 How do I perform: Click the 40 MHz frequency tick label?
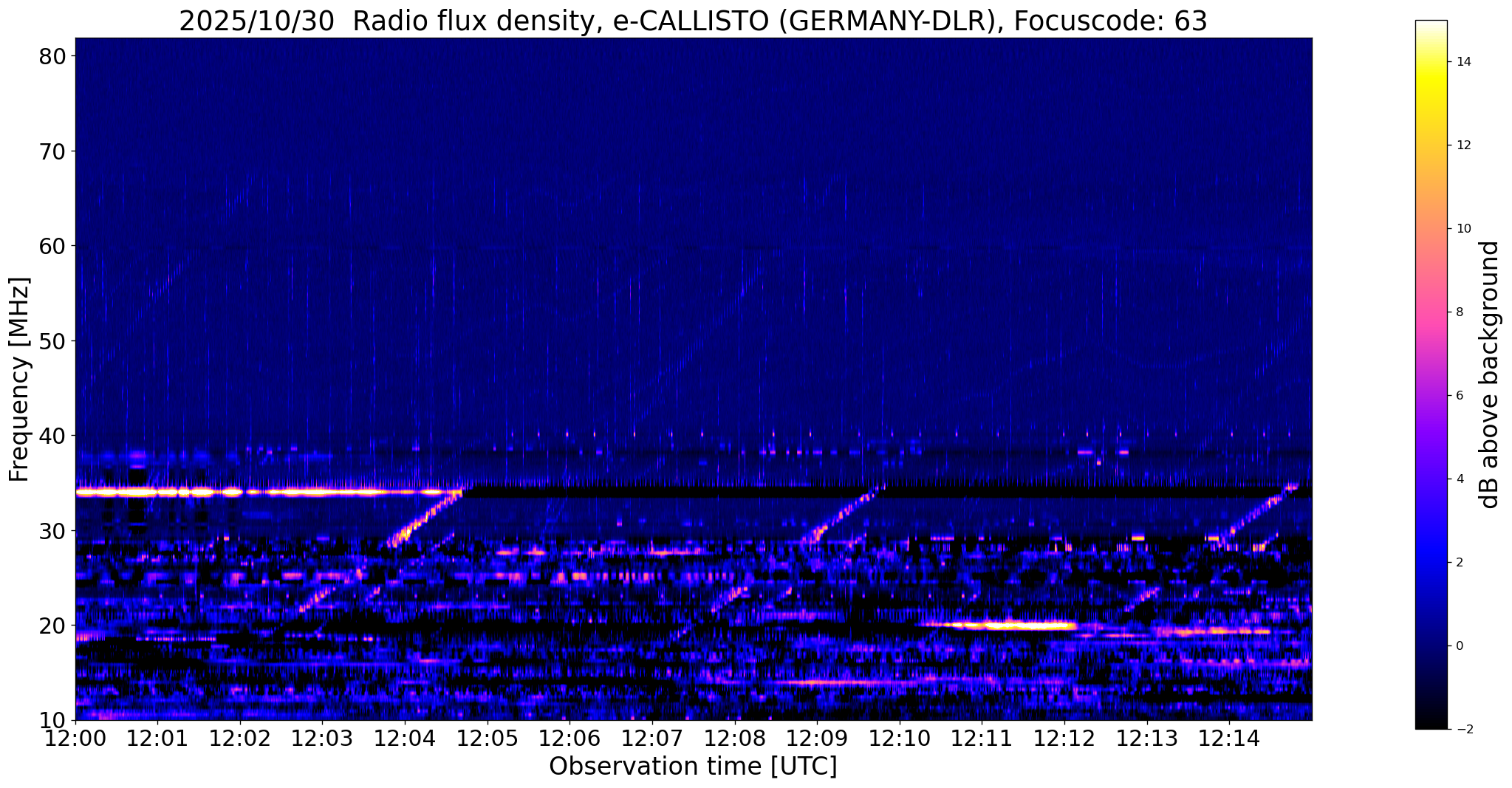(52, 436)
